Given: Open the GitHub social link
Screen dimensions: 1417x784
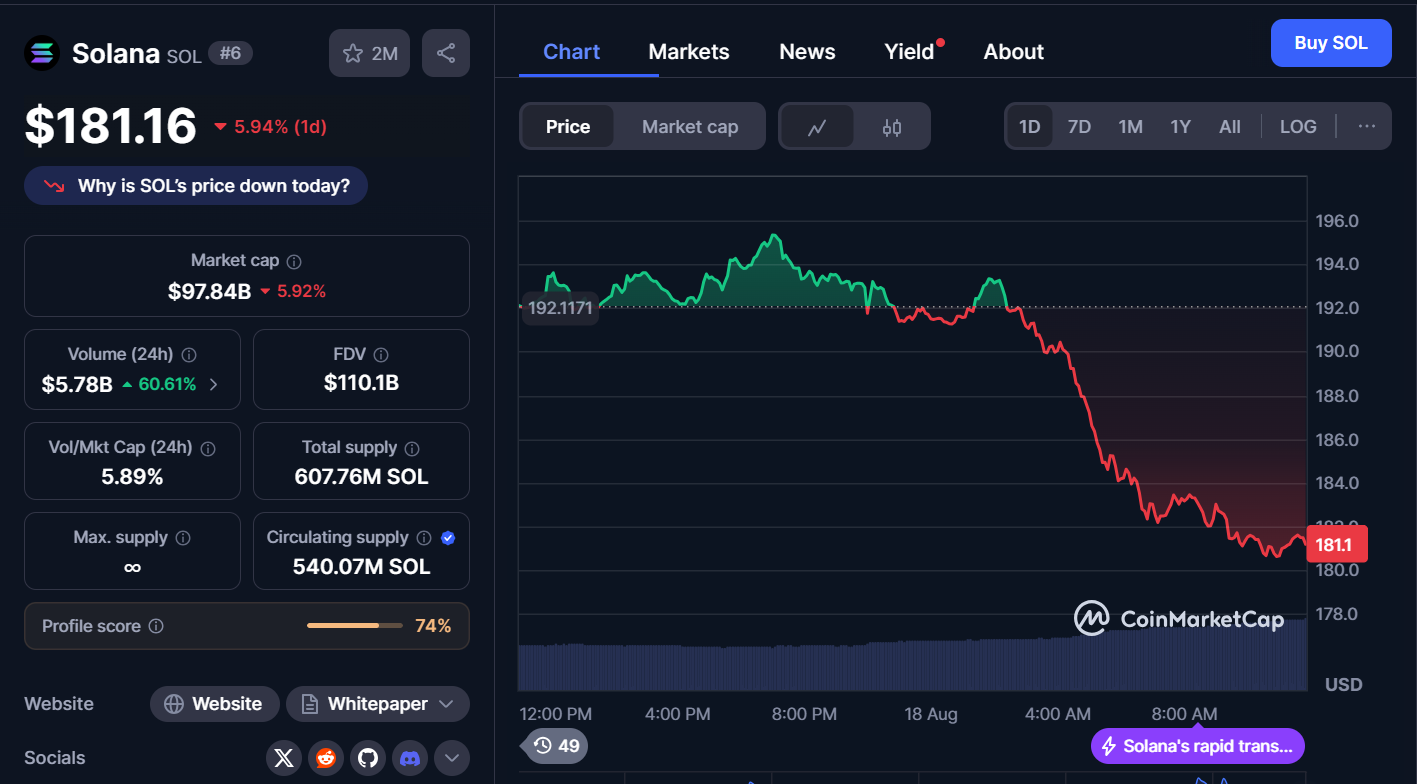Looking at the screenshot, I should click(x=368, y=759).
